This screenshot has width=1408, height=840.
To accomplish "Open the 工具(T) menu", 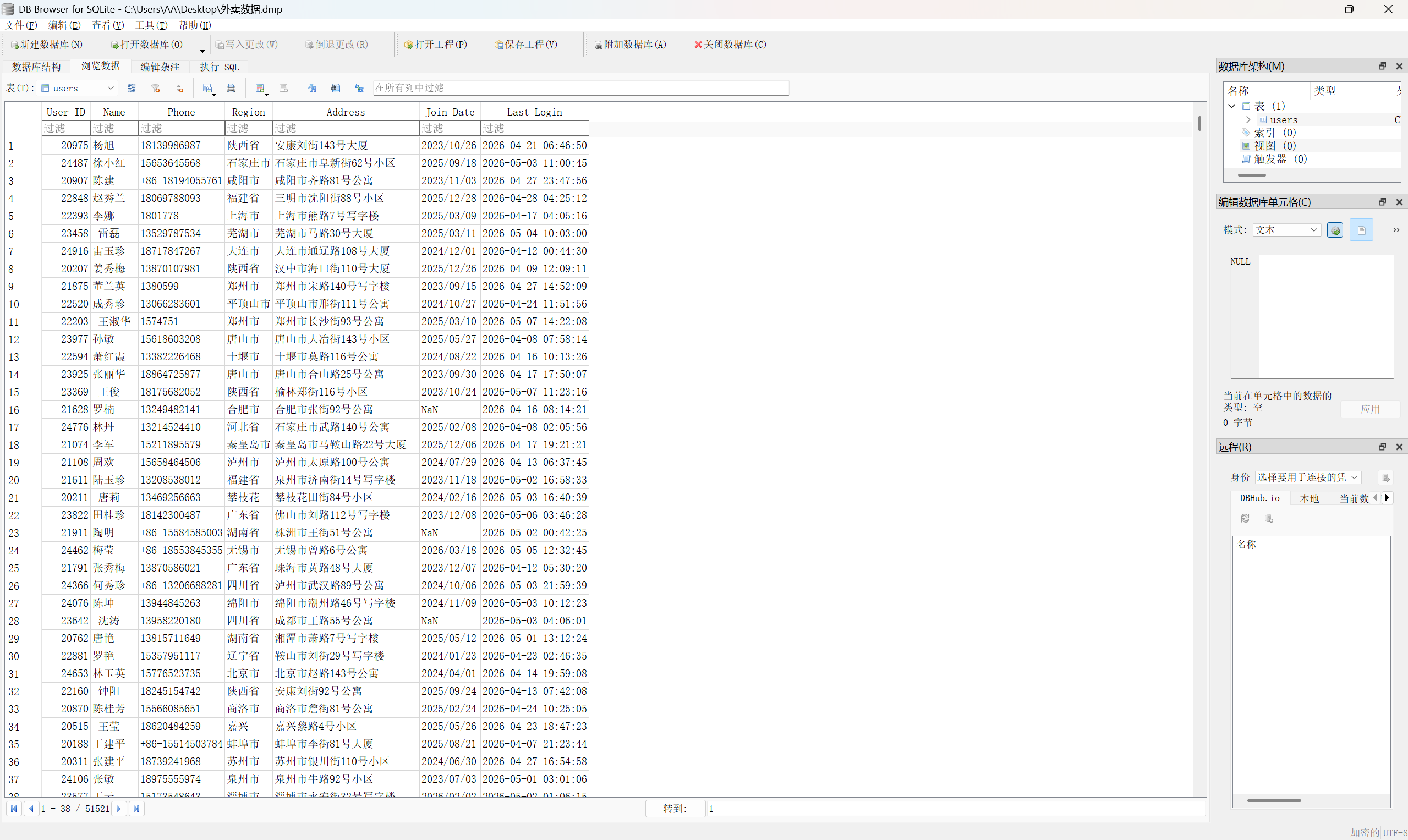I will (151, 25).
